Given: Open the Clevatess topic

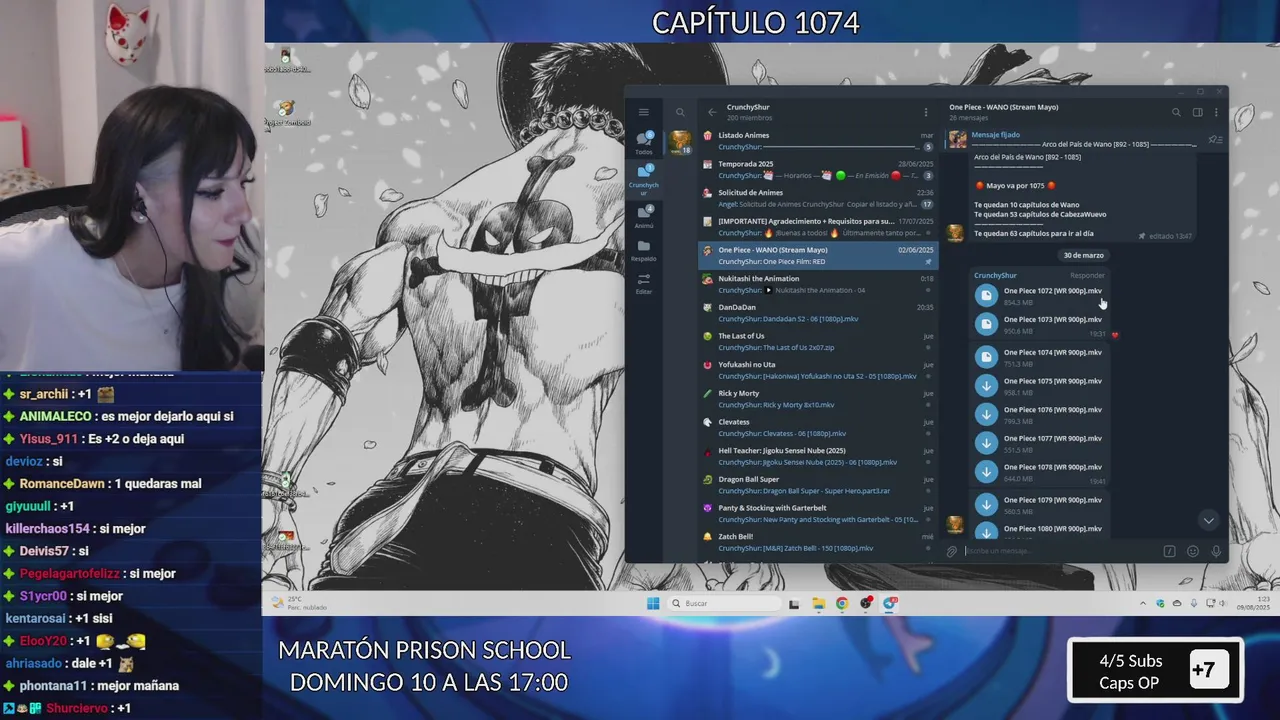Looking at the screenshot, I should (819, 427).
